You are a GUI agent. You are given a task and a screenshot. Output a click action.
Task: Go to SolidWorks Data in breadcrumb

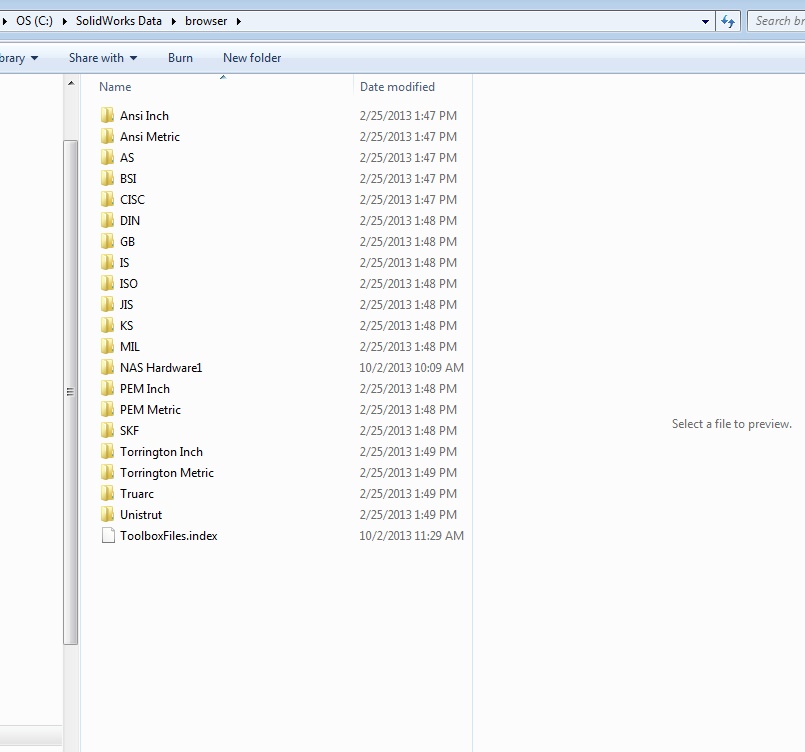[x=119, y=21]
